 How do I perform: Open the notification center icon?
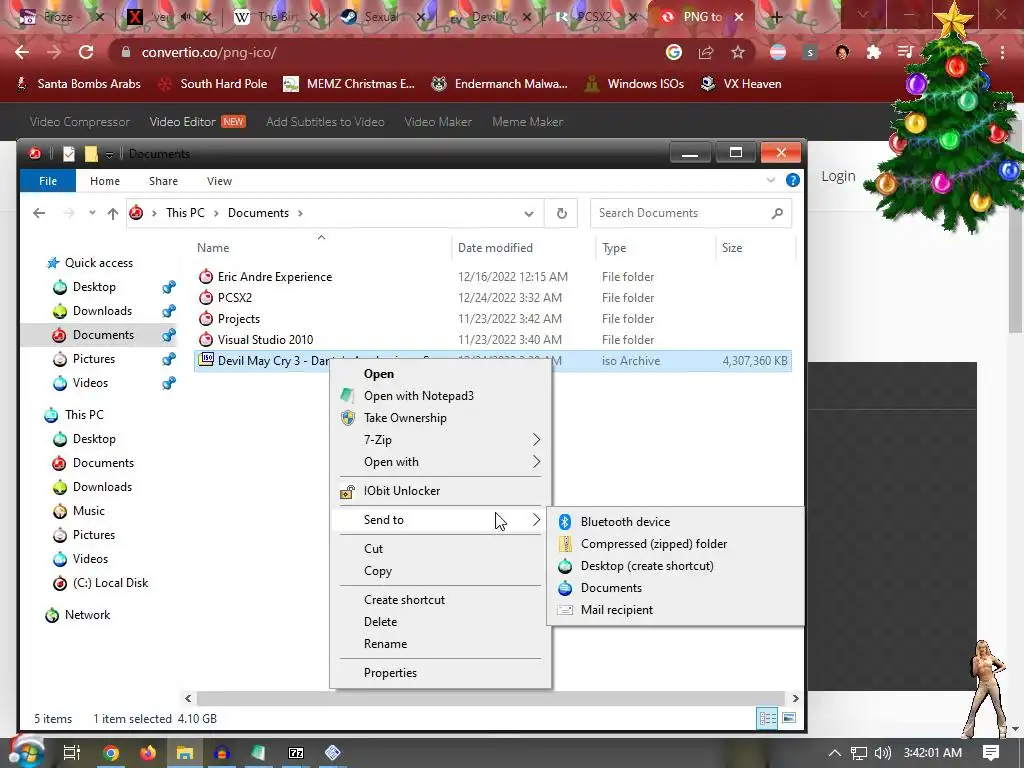991,753
